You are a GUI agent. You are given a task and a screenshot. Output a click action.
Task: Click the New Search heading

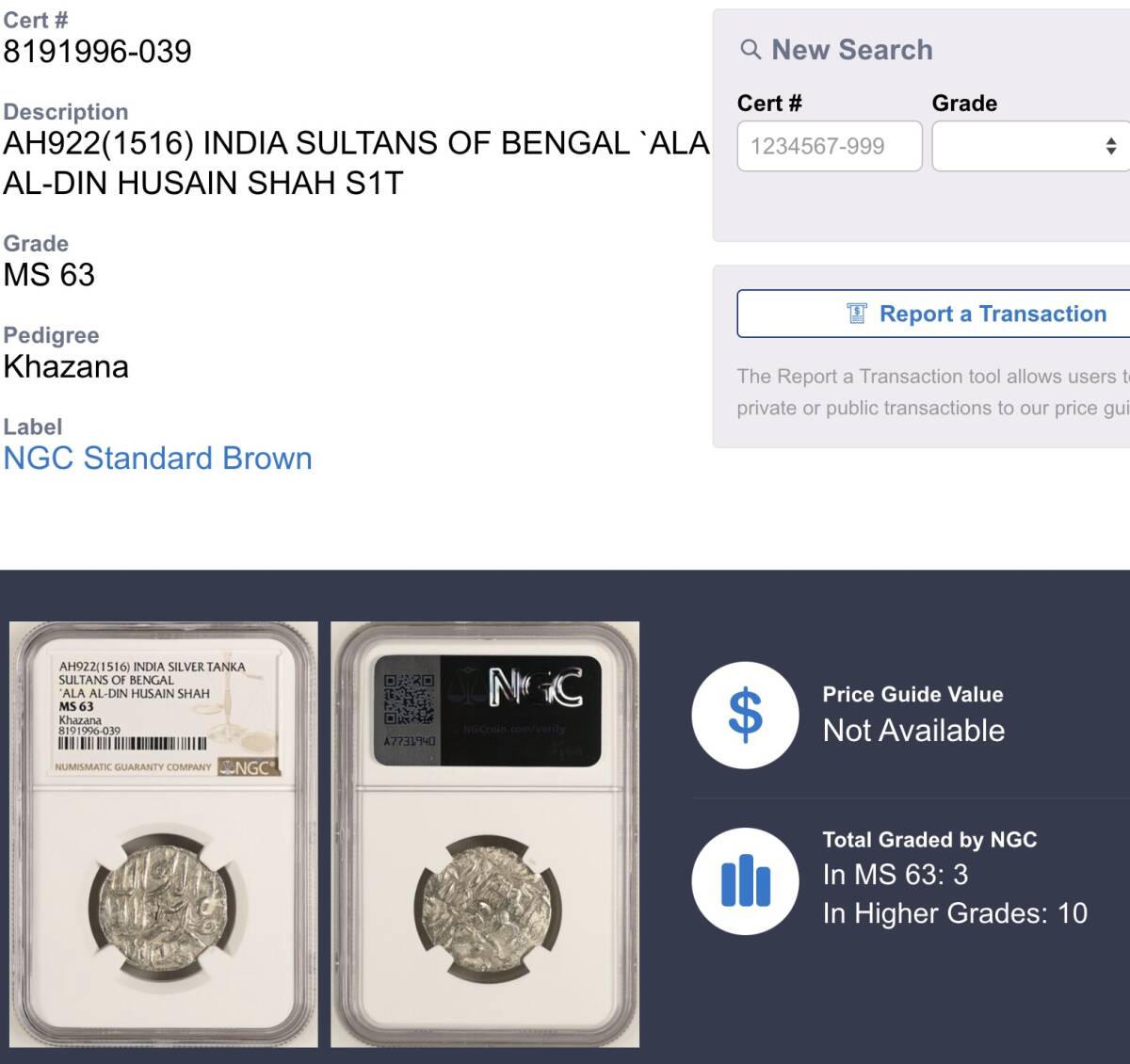tap(851, 50)
